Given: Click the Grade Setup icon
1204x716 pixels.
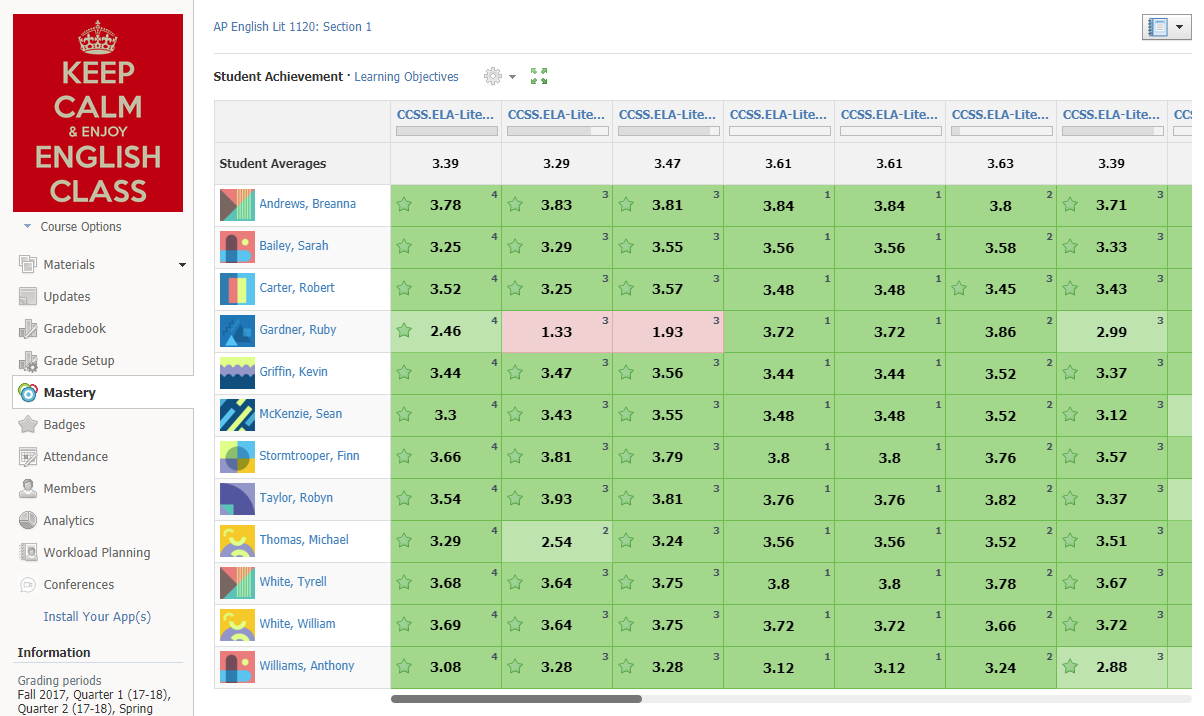Looking at the screenshot, I should tap(27, 361).
